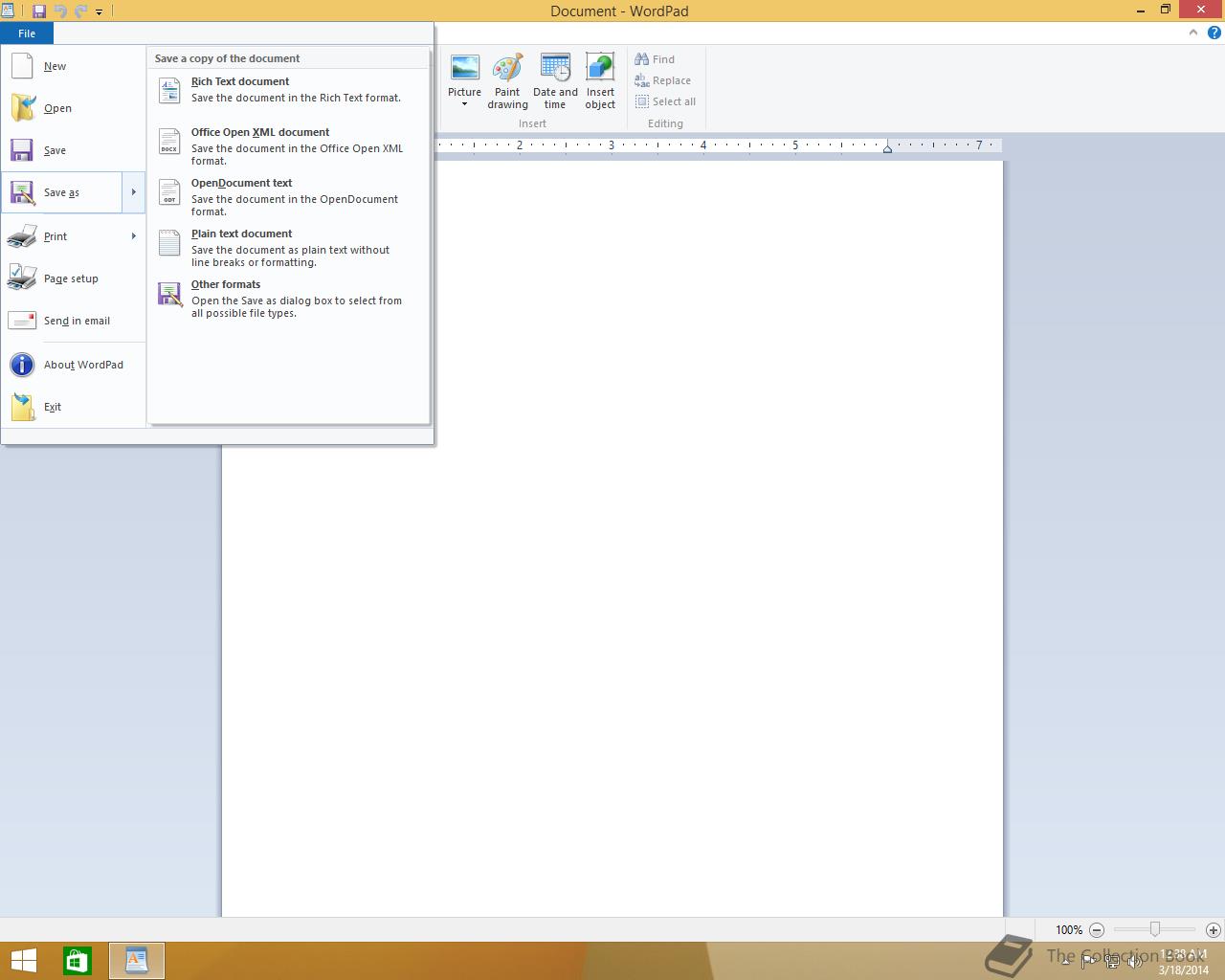Save copy as Plain text document
Screen dimensions: 1225x980
[288, 248]
